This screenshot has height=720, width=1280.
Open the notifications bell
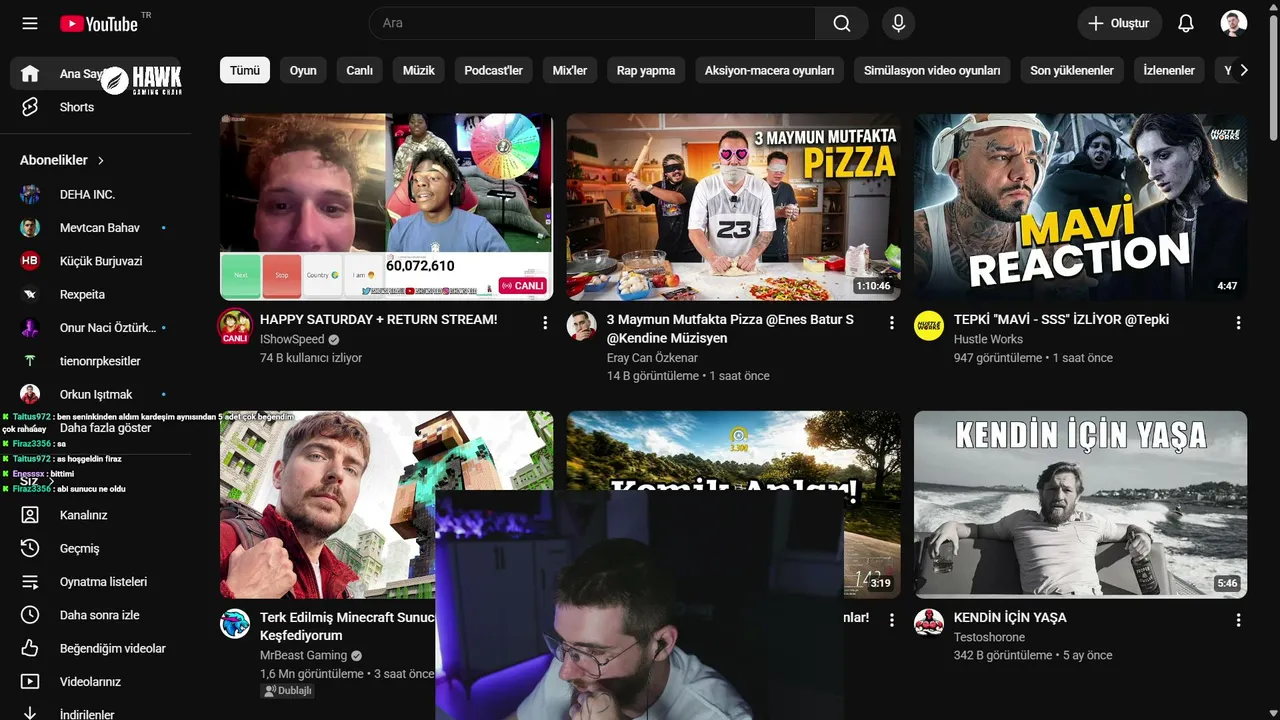(x=1186, y=23)
